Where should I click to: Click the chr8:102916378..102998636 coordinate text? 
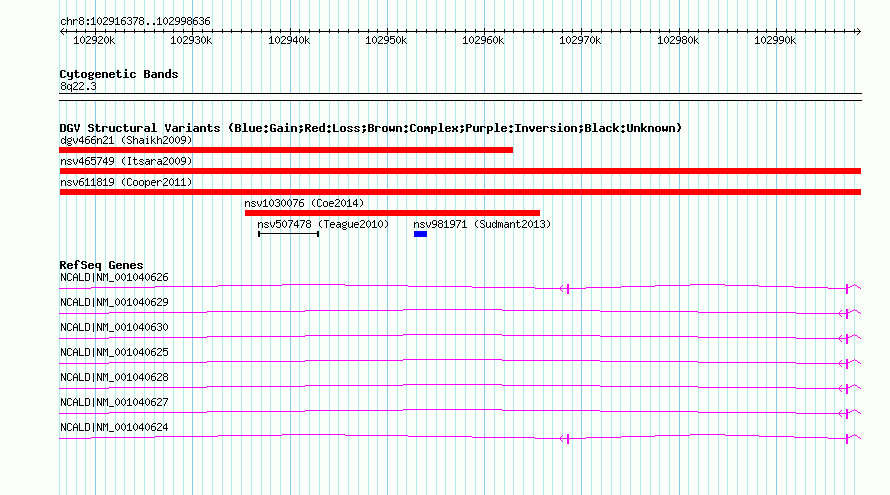click(135, 21)
